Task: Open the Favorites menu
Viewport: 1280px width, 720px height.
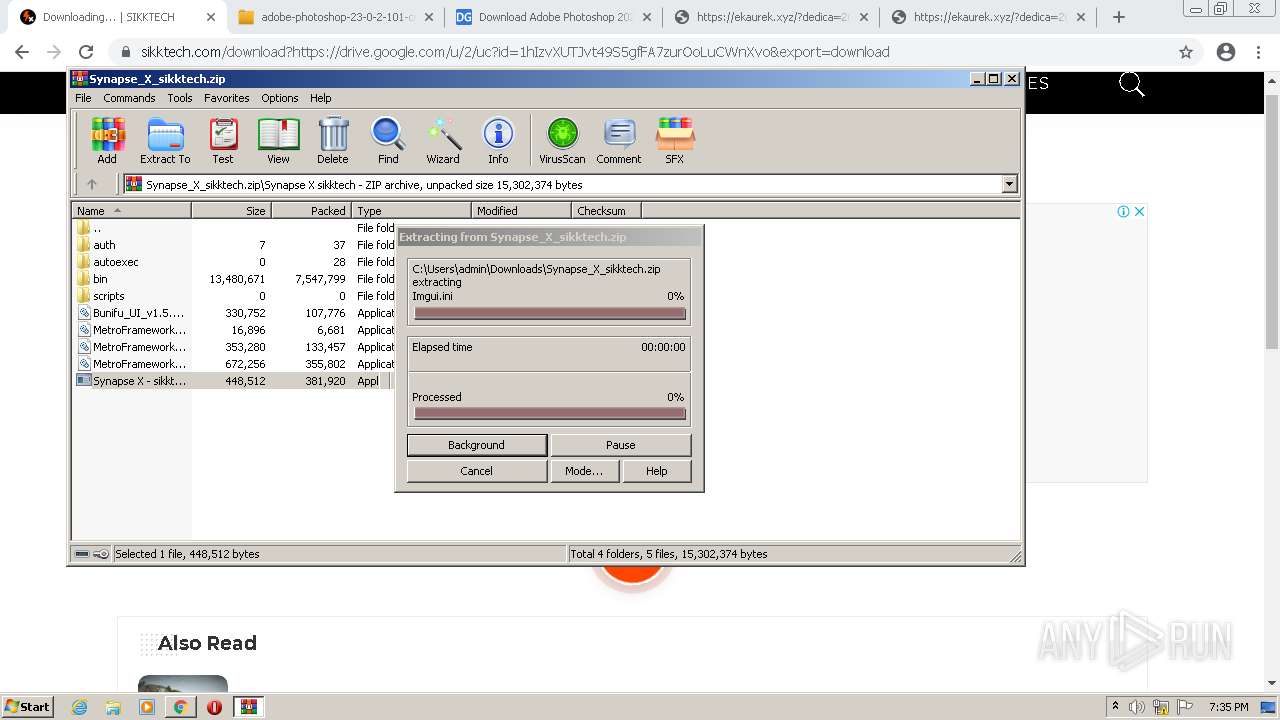Action: point(227,98)
